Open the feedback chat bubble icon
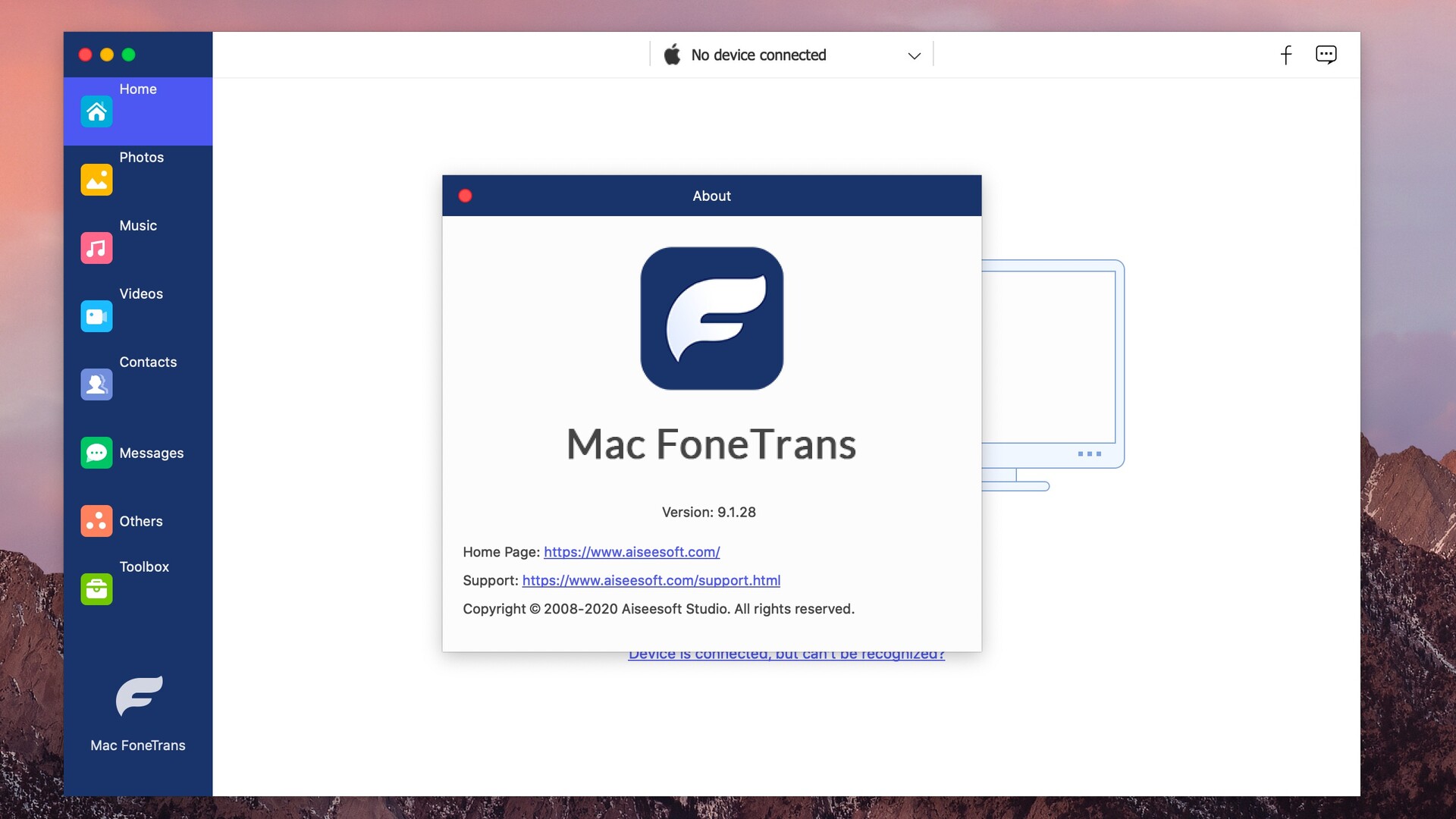1456x819 pixels. tap(1326, 55)
